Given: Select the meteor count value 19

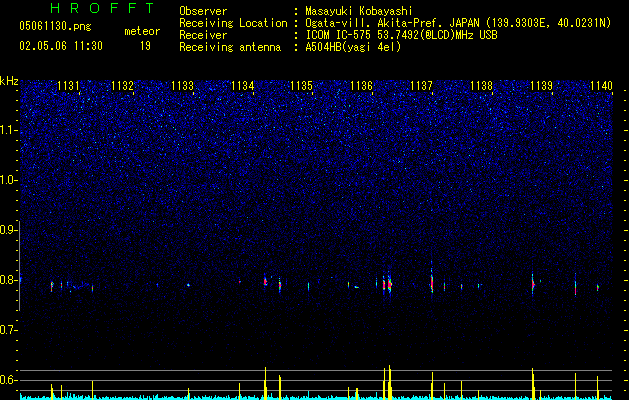Looking at the screenshot, I should click(x=145, y=46).
